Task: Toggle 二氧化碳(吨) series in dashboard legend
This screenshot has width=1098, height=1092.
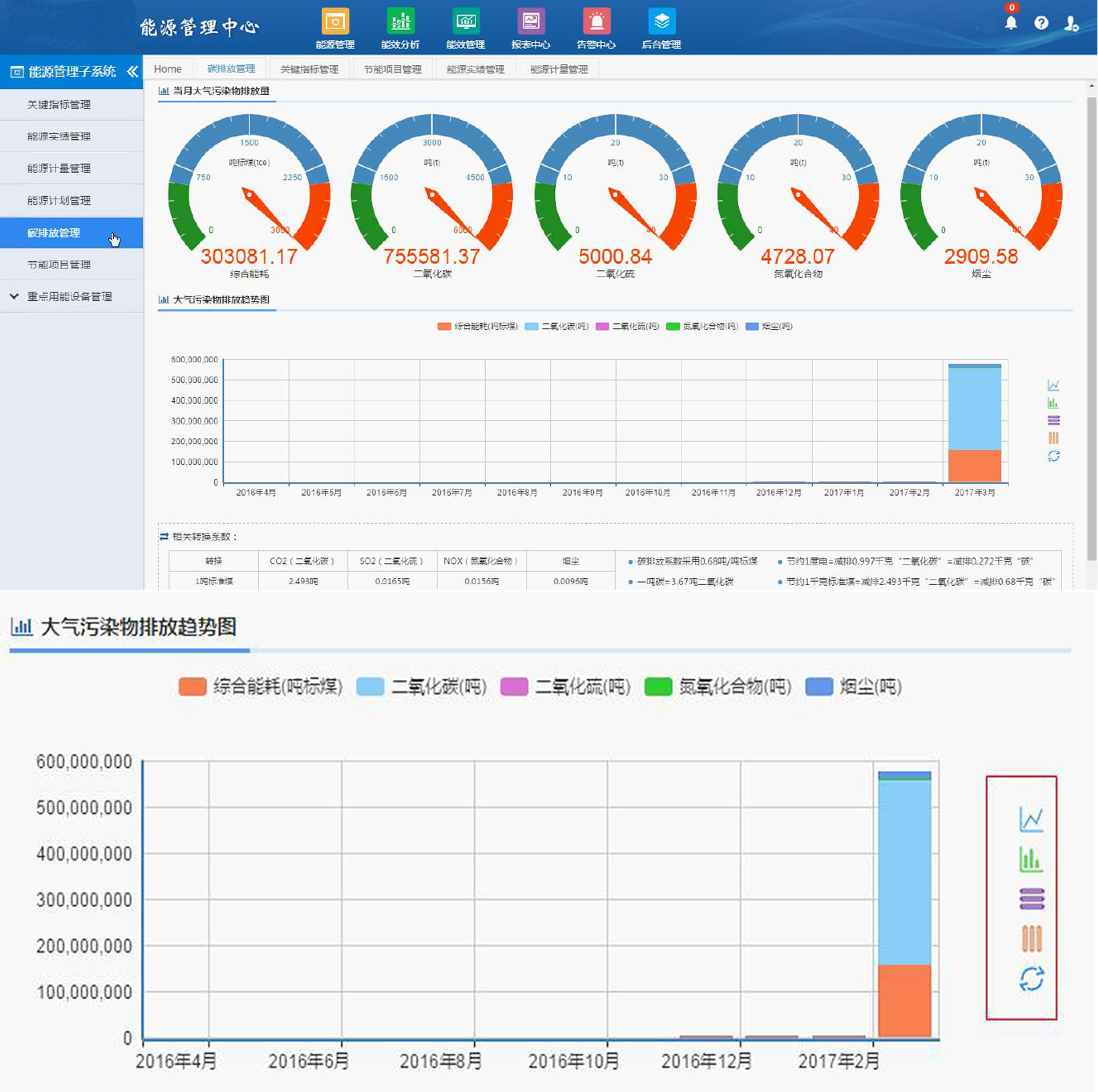Action: point(556,326)
